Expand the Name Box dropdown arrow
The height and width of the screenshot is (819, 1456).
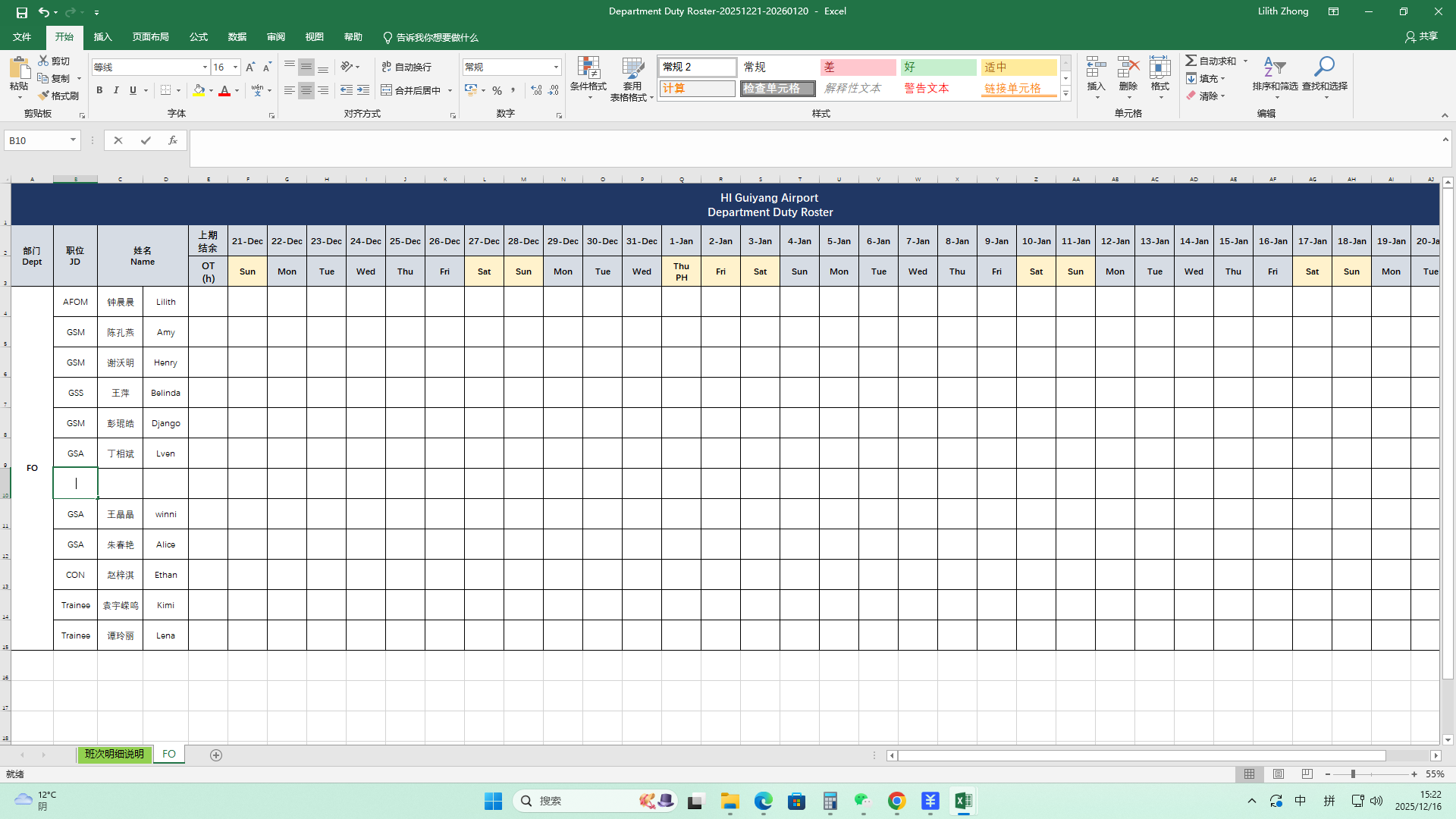(x=73, y=140)
